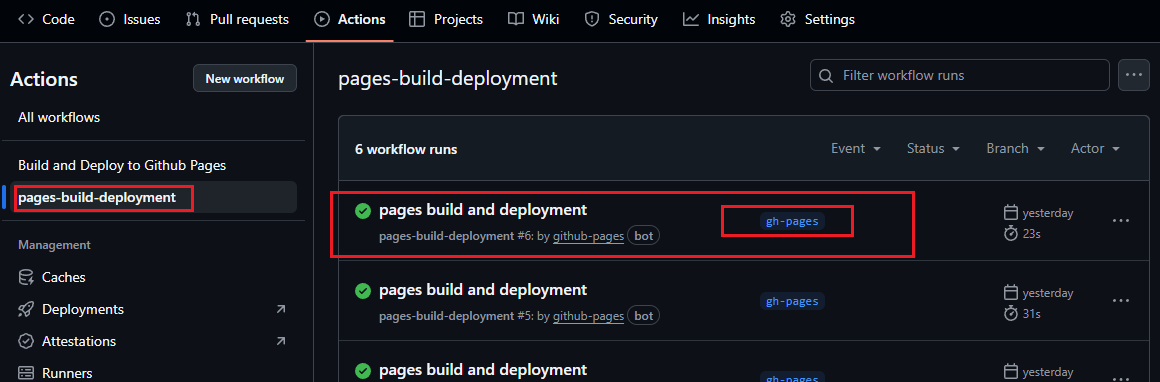
Task: Click the three-dots menu beside filter box
Action: pyautogui.click(x=1133, y=76)
